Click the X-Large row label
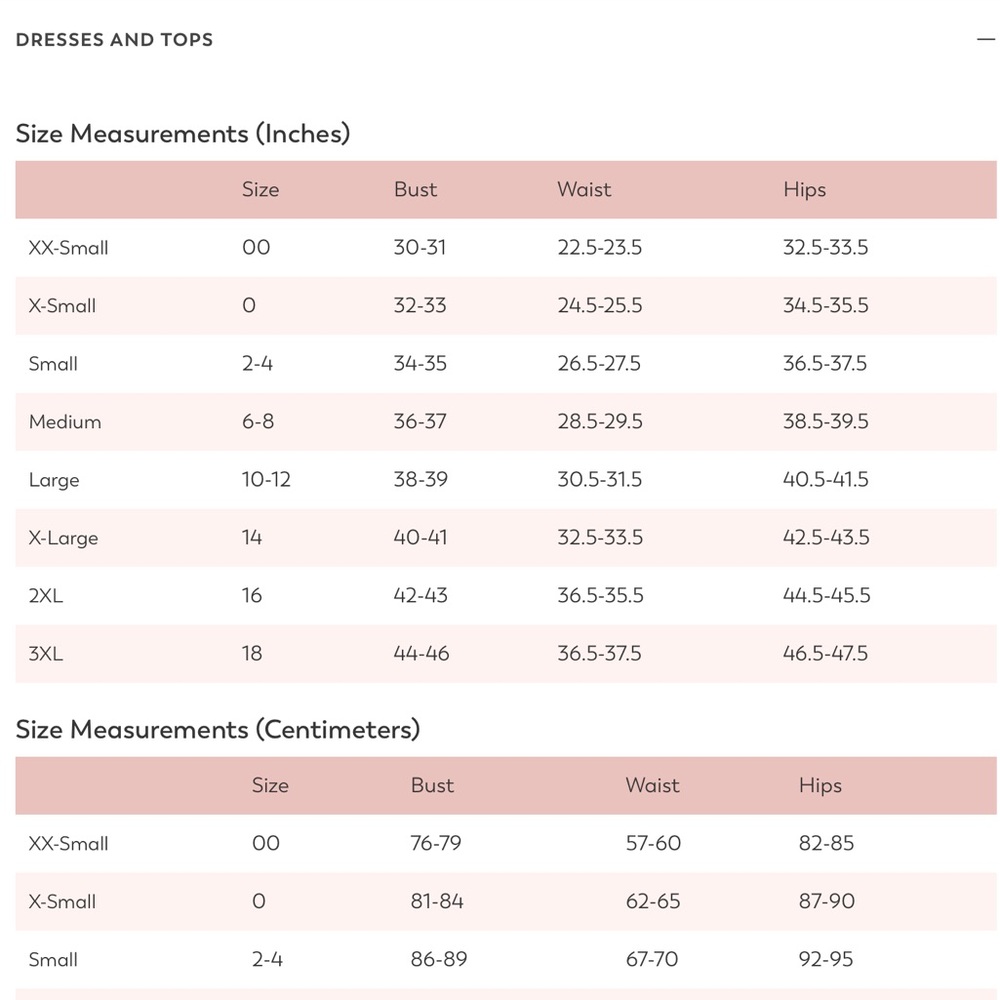Screen dimensions: 1000x1000 (x=63, y=538)
